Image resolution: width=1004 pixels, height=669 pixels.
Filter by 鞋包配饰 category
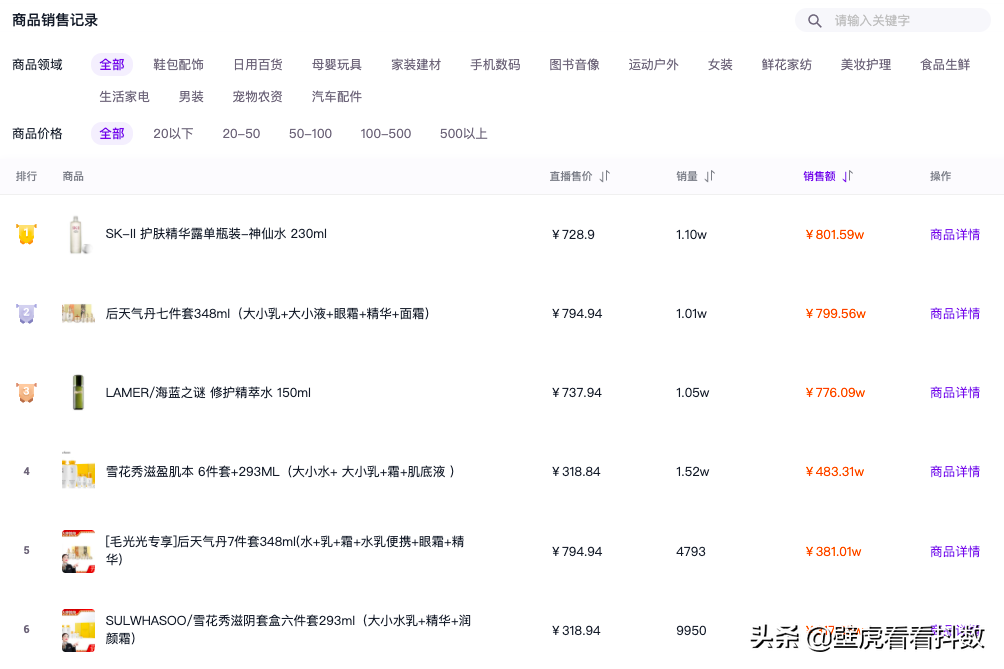point(179,64)
